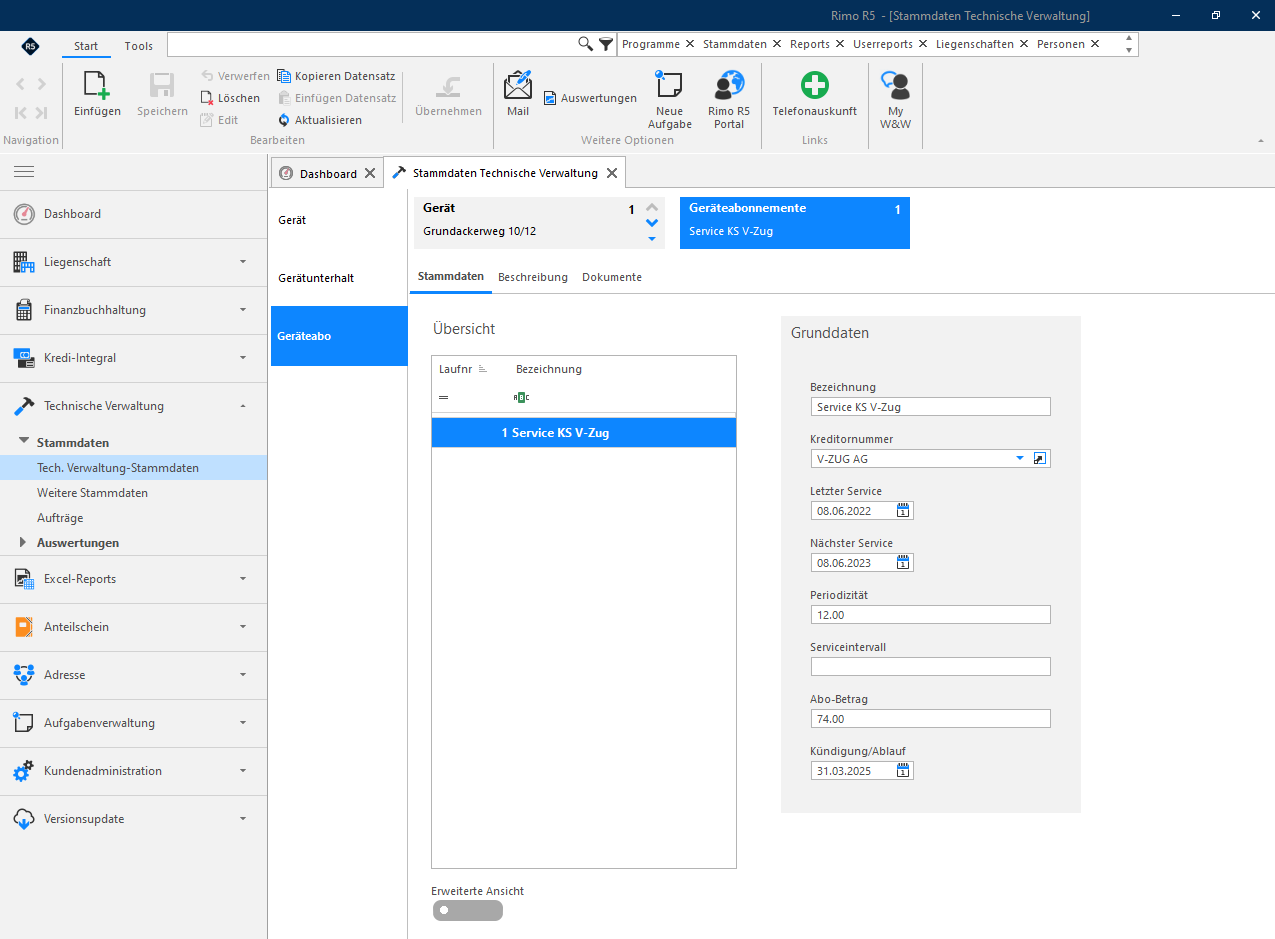Click Kopieren Datensatz icon

[x=284, y=76]
